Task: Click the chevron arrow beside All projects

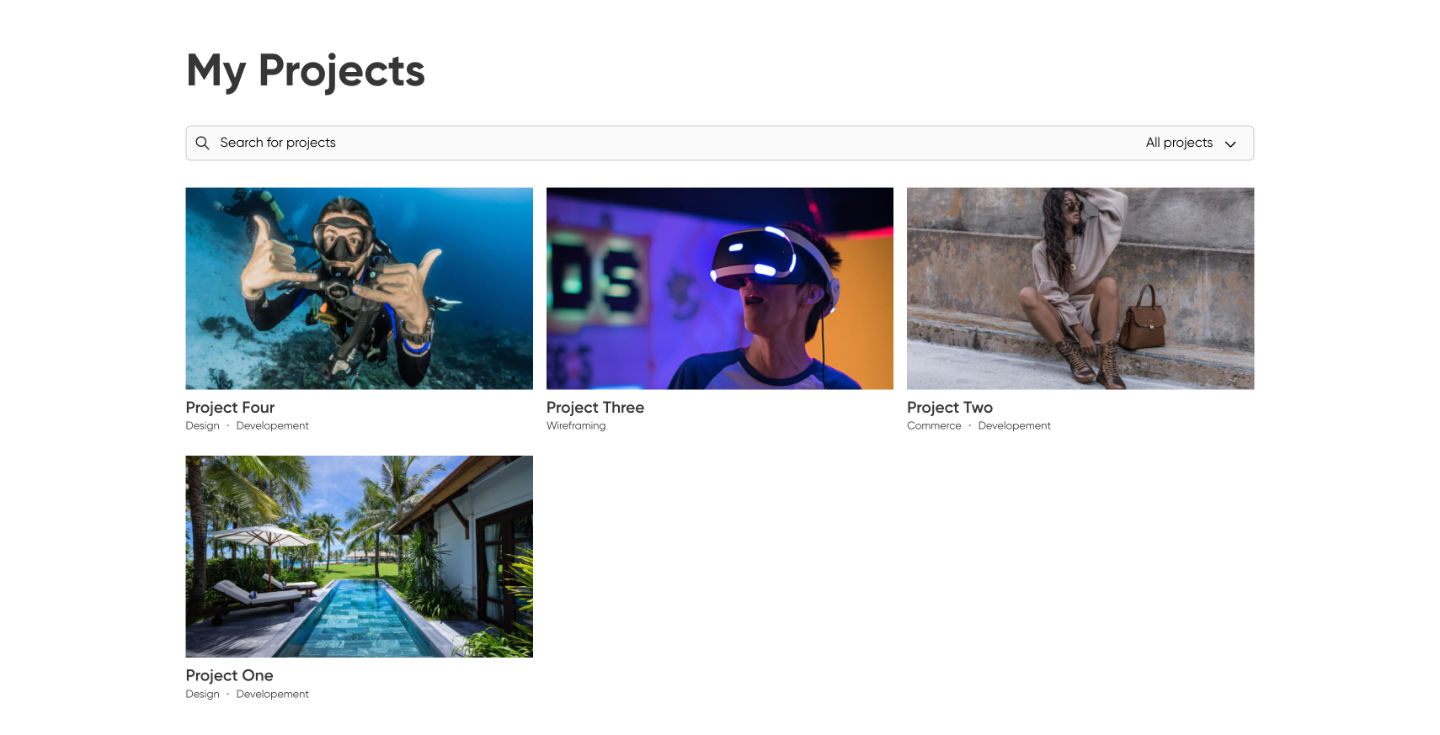Action: tap(1230, 144)
